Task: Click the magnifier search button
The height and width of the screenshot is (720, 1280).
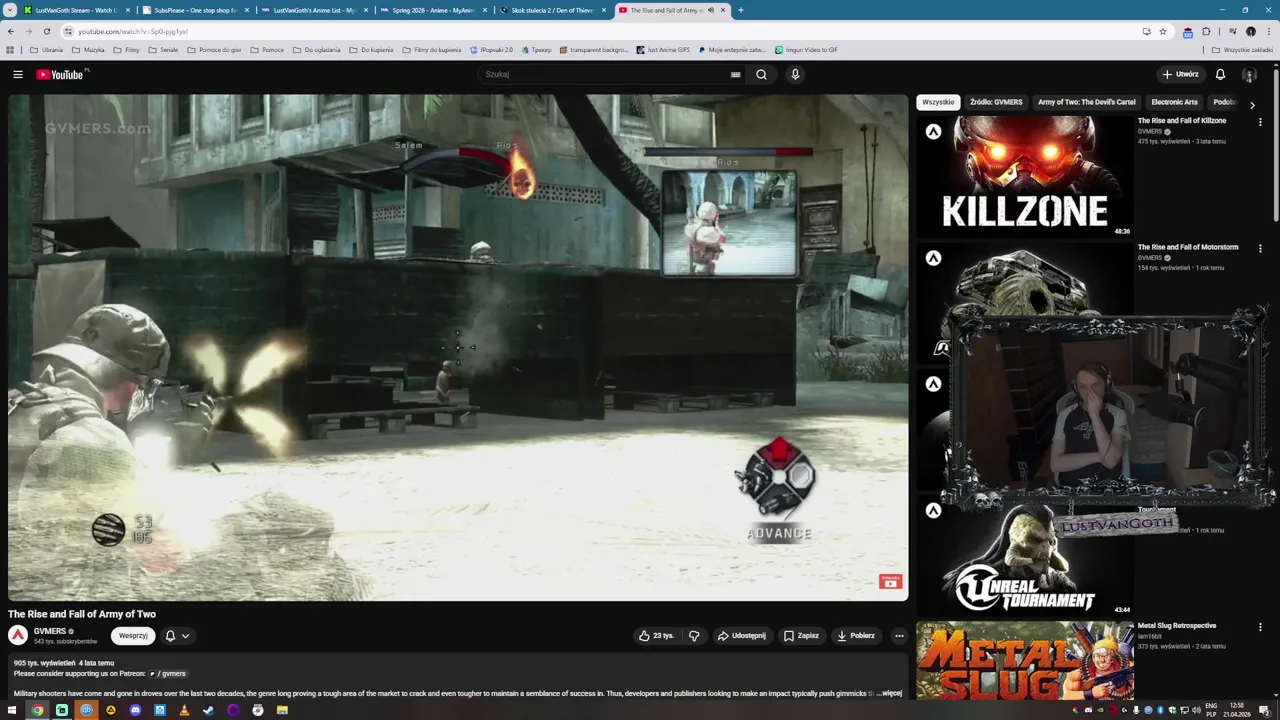Action: (x=761, y=74)
